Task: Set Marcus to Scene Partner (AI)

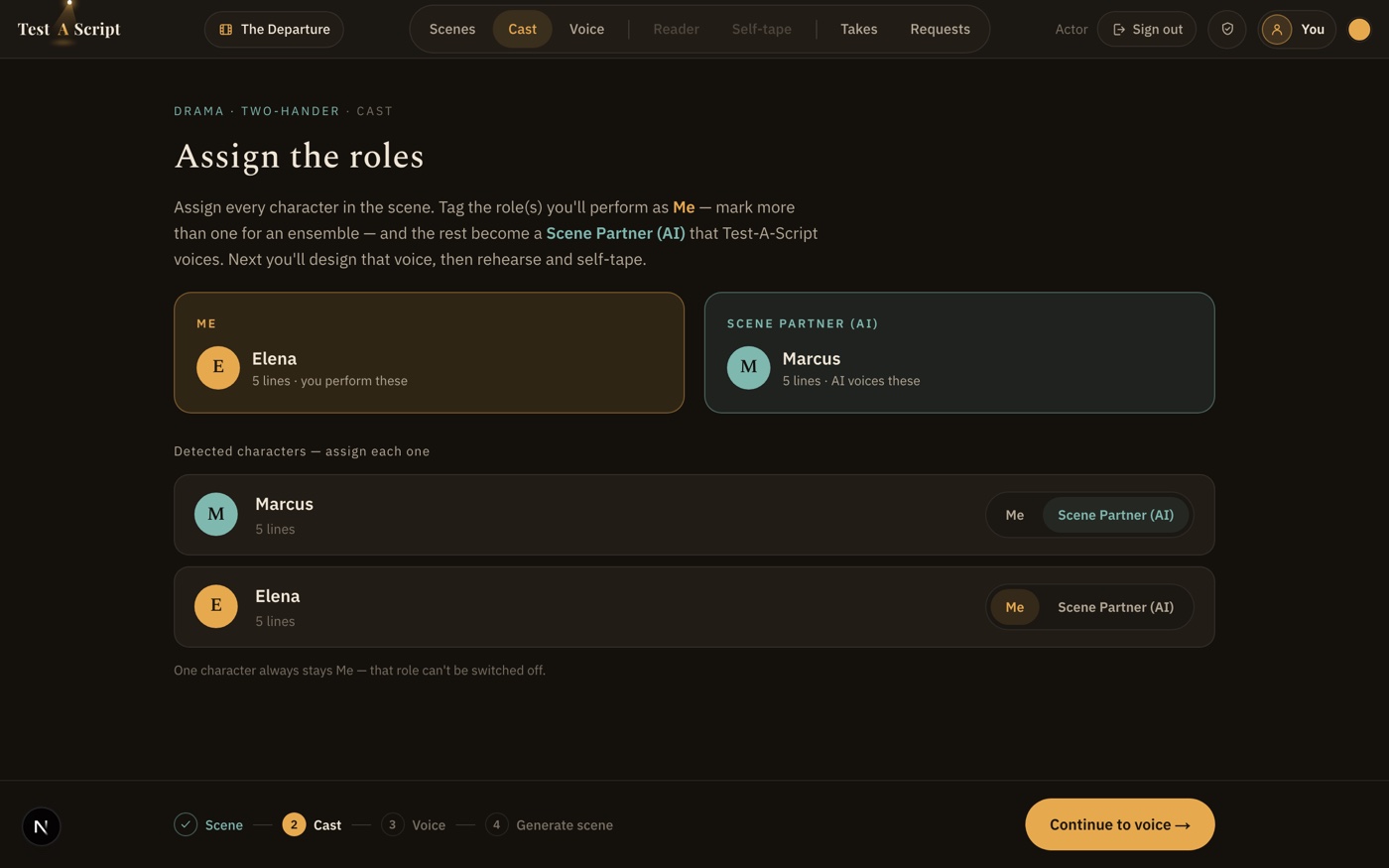Action: [x=1115, y=515]
